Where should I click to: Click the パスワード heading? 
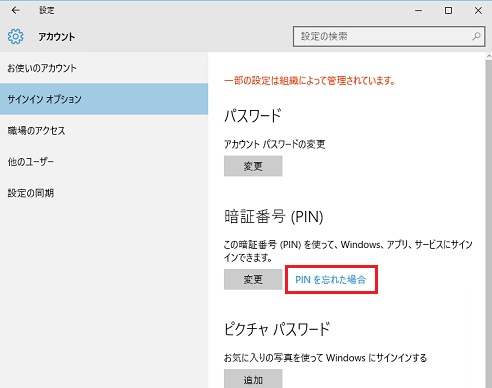(253, 116)
